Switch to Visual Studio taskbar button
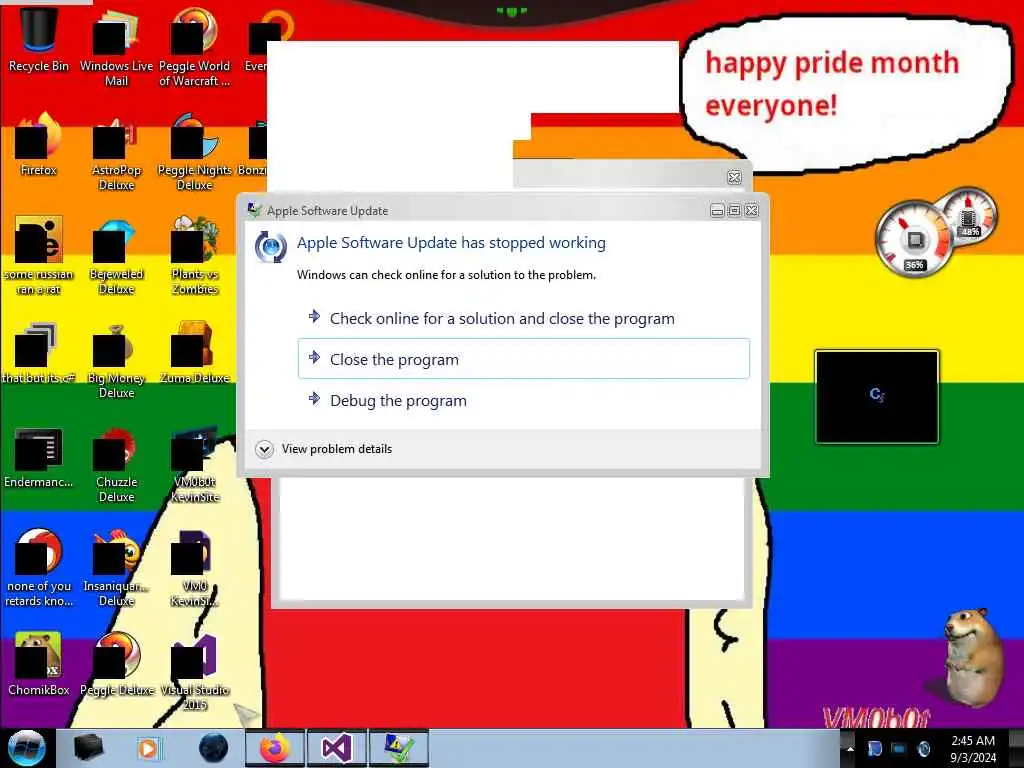The image size is (1024, 768). tap(336, 748)
